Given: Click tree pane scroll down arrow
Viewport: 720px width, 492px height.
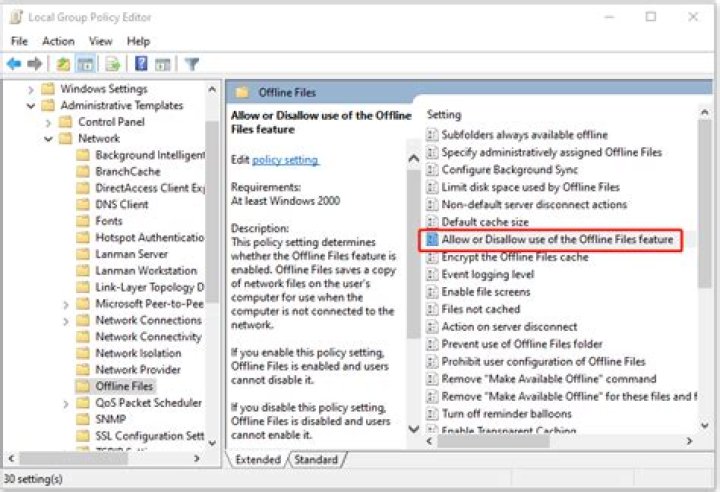Looking at the screenshot, I should pyautogui.click(x=212, y=443).
